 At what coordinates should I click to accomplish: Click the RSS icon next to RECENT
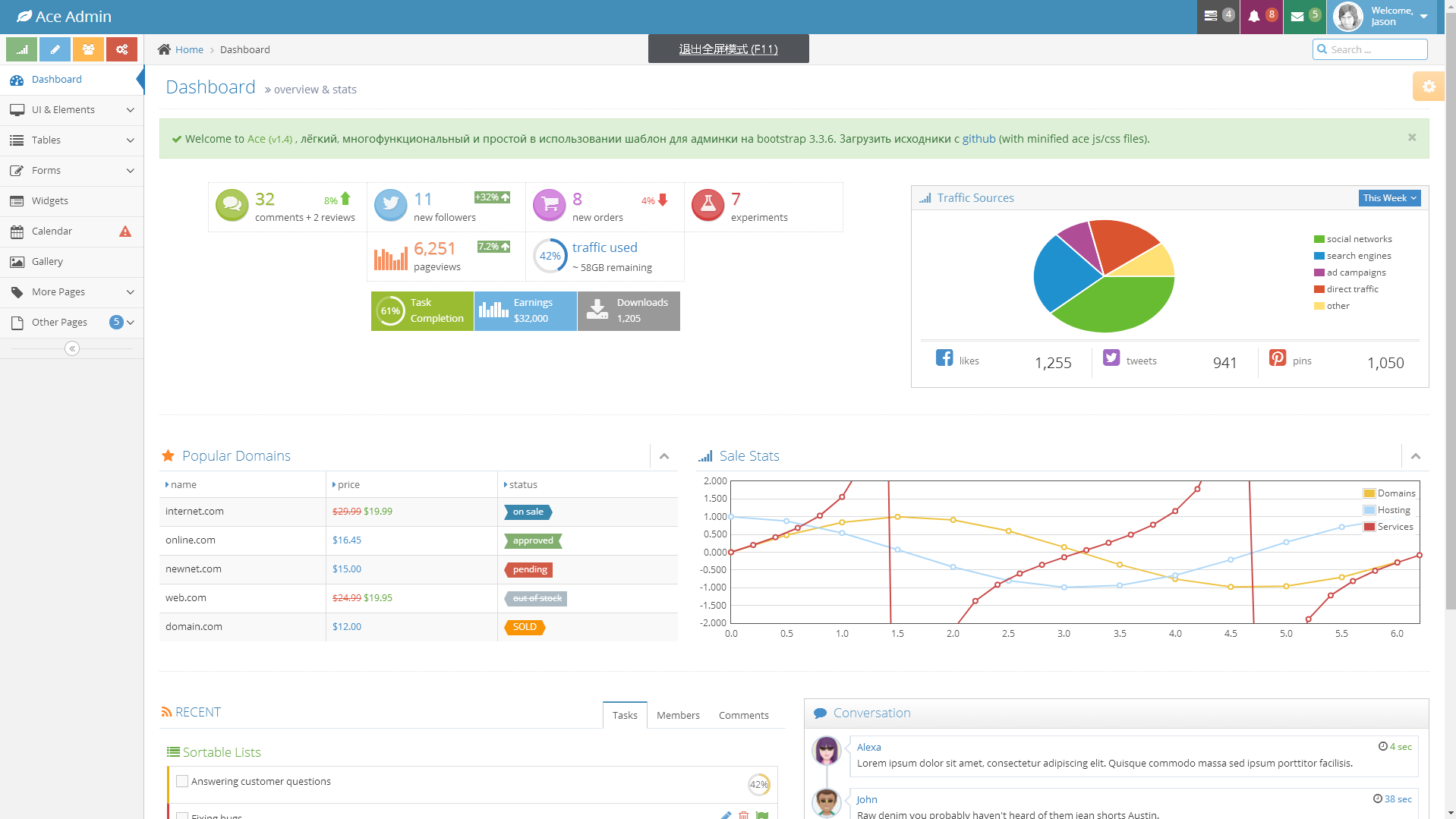[x=166, y=712]
